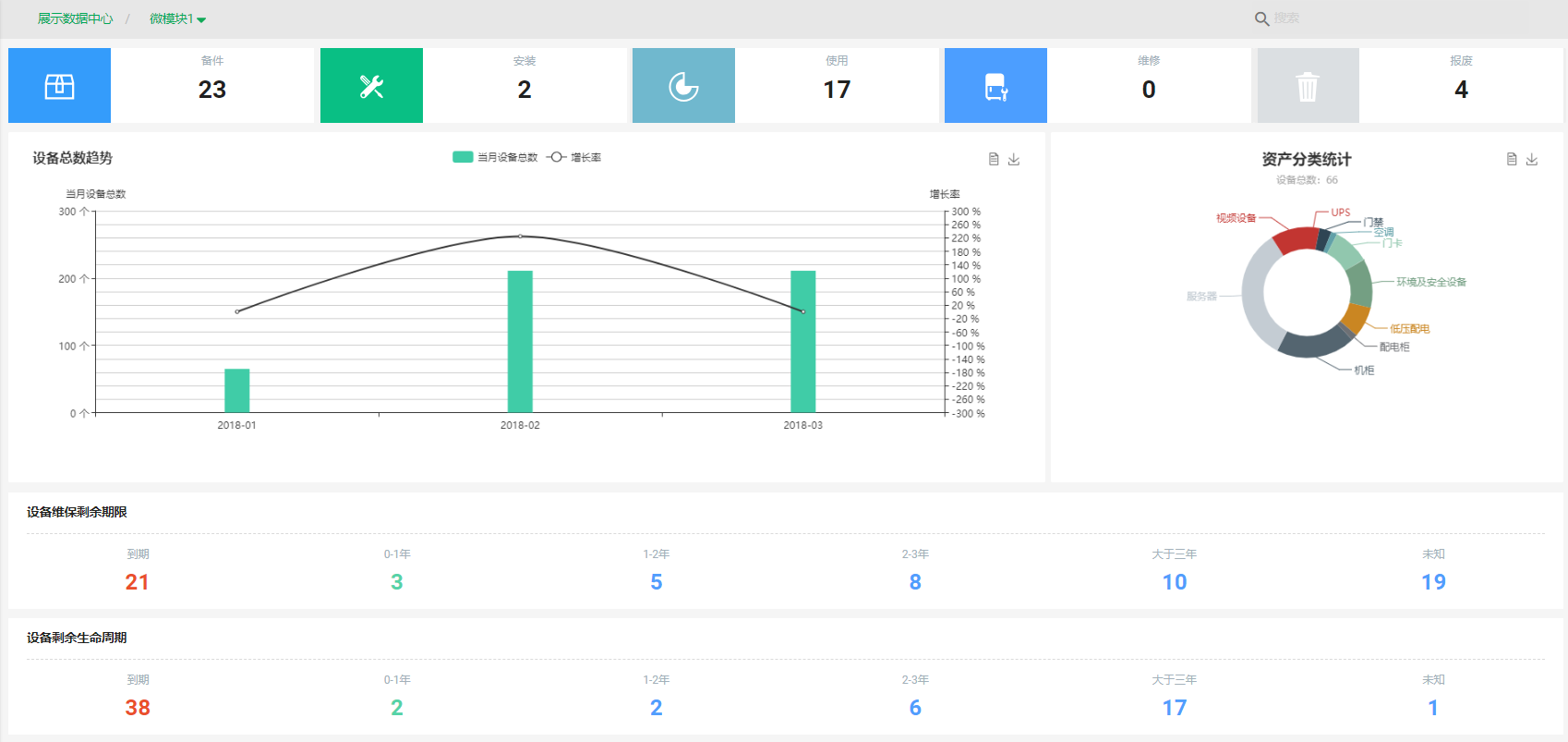Click the 到期 warranty count 21

138,582
